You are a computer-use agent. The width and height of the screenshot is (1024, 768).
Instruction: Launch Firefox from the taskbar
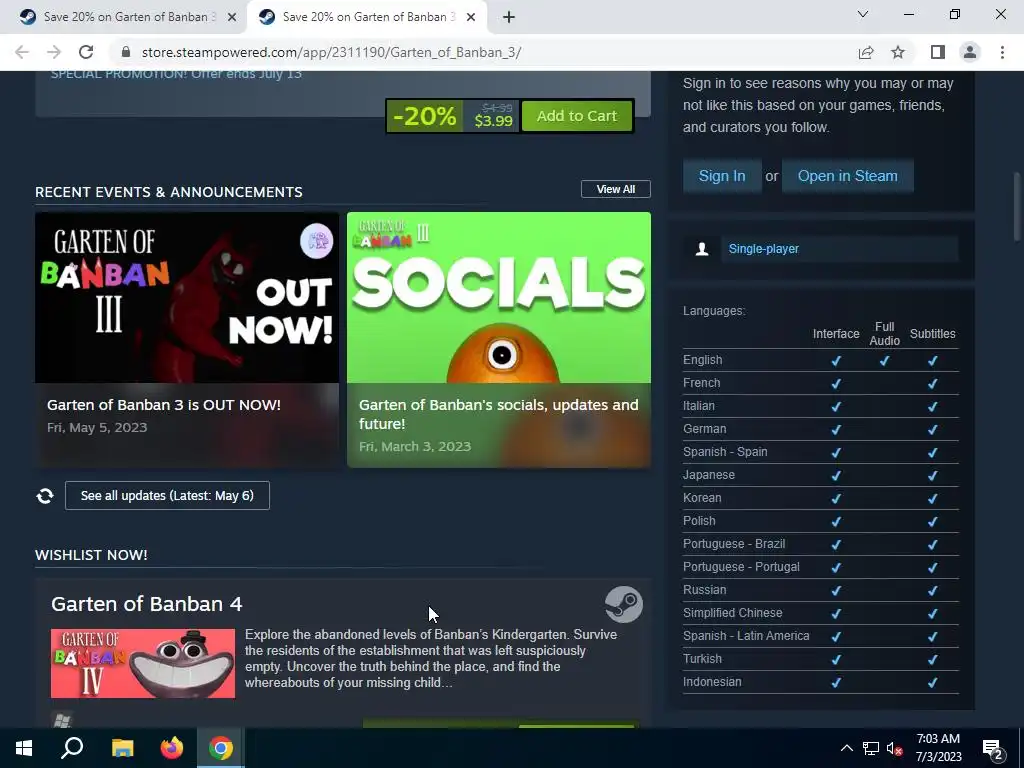click(172, 748)
